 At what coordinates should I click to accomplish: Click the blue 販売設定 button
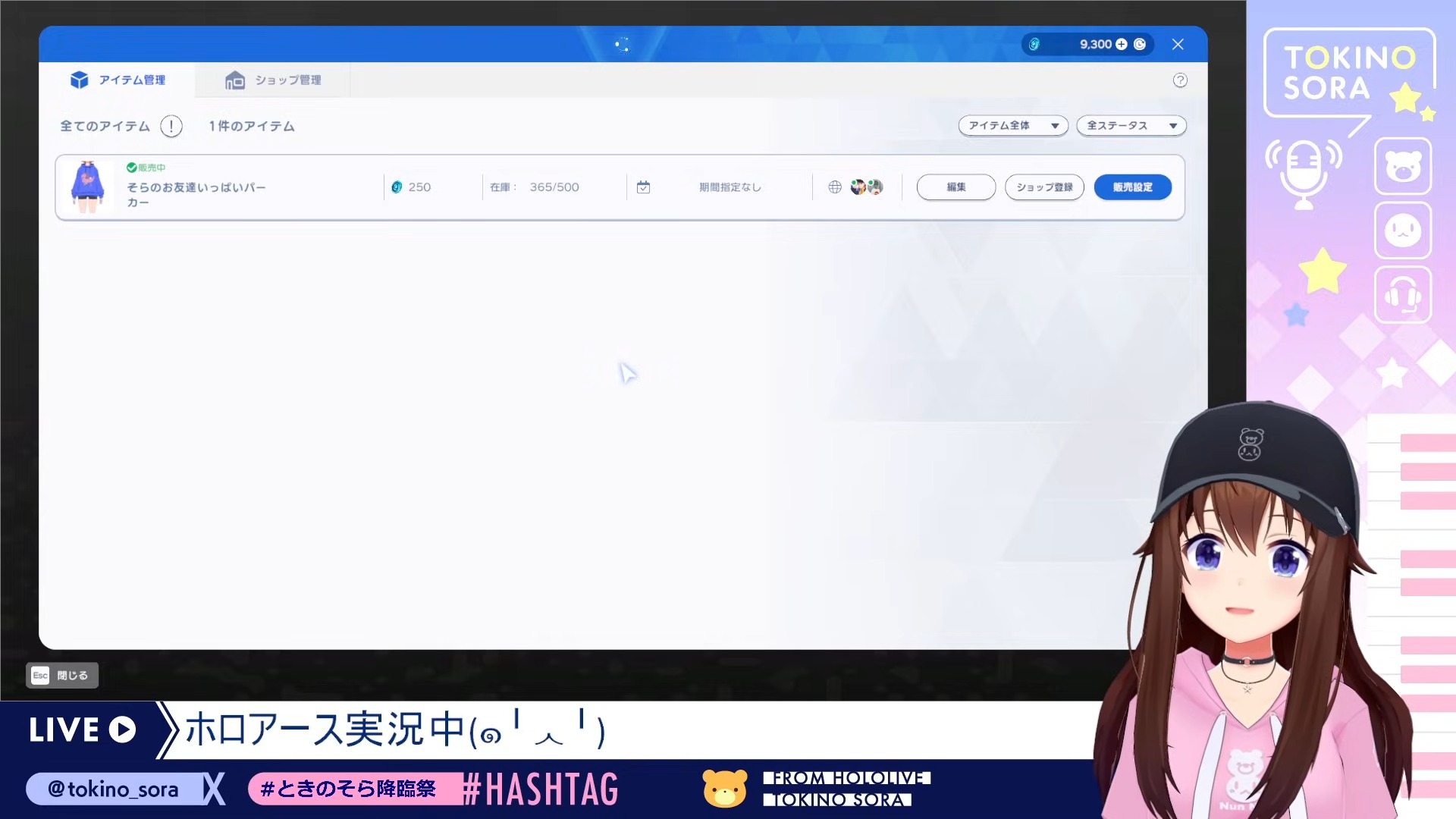pos(1133,187)
